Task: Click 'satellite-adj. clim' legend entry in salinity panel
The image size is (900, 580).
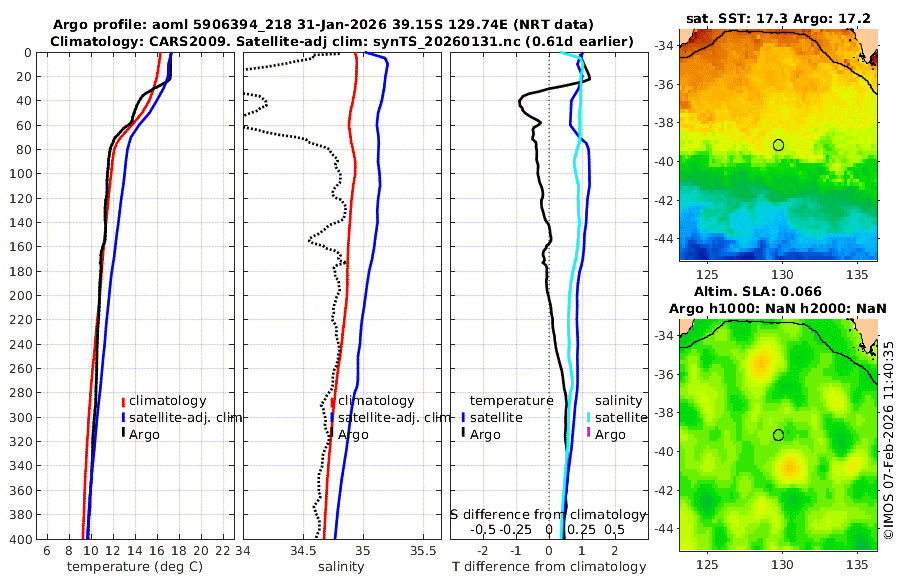Action: [x=394, y=417]
